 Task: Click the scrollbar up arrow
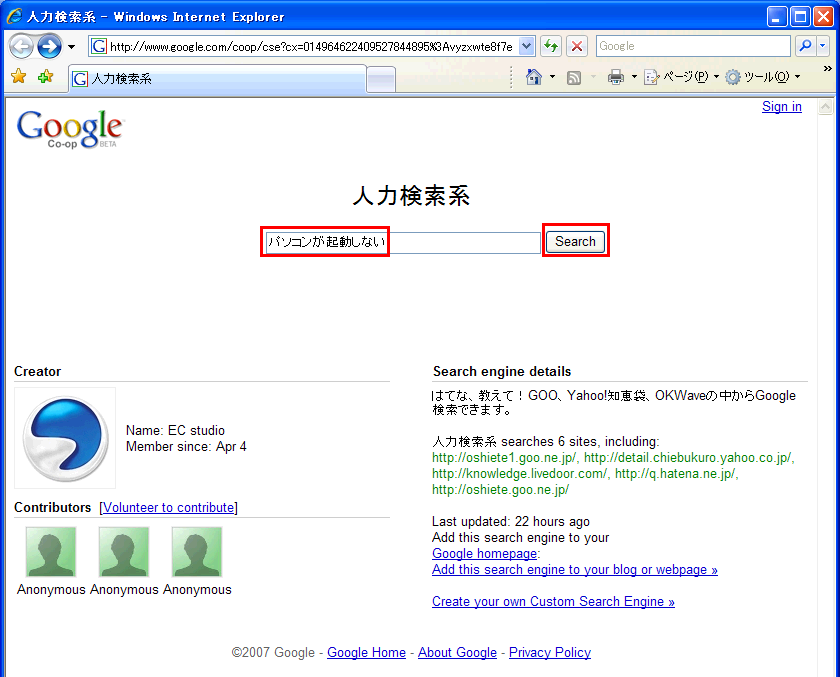point(826,107)
